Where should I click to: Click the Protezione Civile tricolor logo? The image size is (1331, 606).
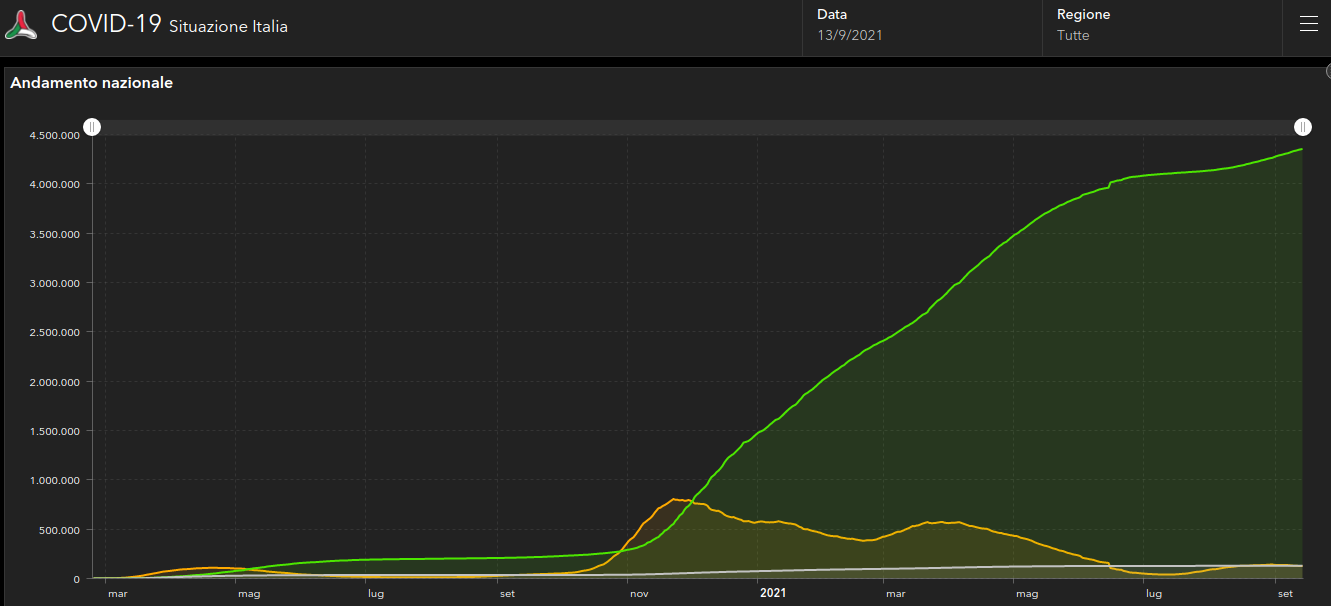pos(21,26)
